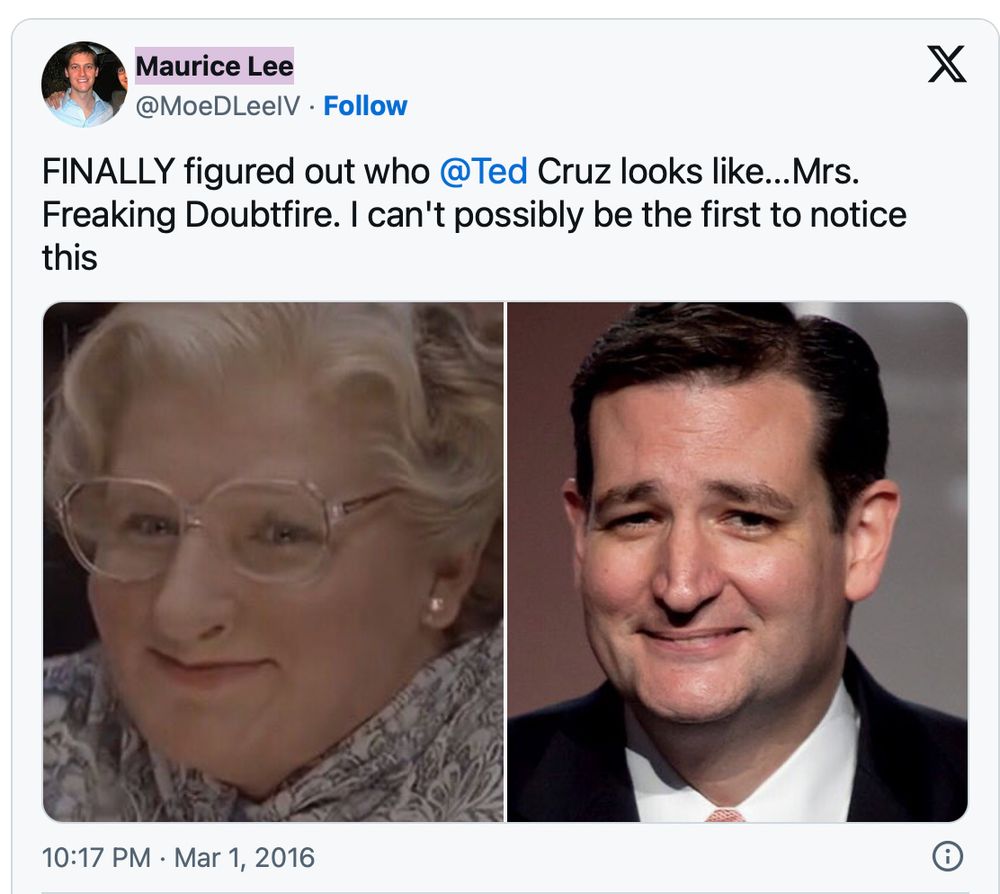This screenshot has height=894, width=1000.
Task: Follow @MoeDLeeIV via the Follow link
Action: click(365, 105)
